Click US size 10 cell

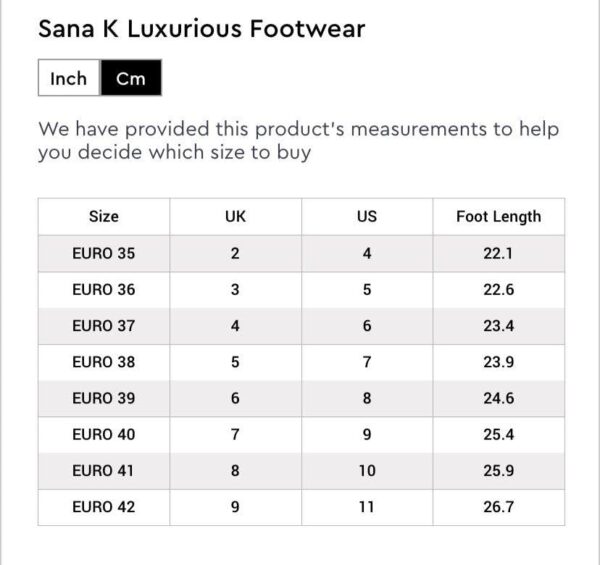tap(367, 470)
